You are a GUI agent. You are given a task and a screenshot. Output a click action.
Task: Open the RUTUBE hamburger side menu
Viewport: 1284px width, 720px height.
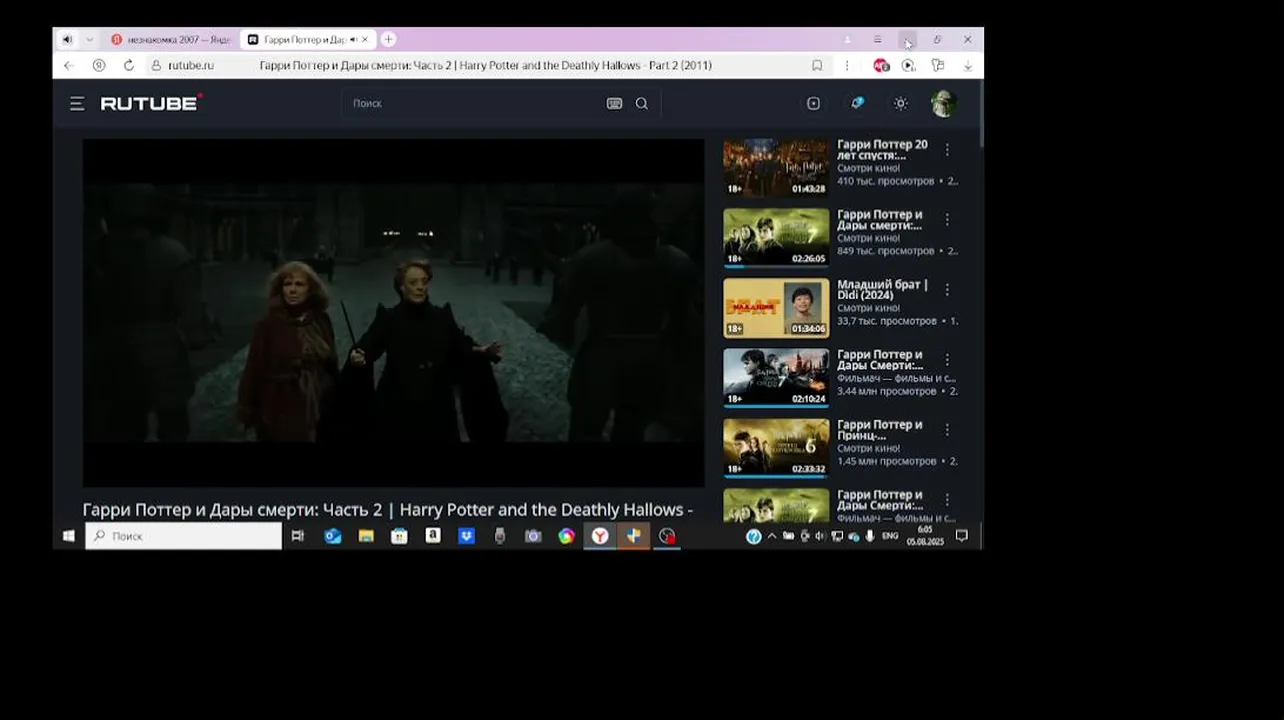click(x=77, y=103)
